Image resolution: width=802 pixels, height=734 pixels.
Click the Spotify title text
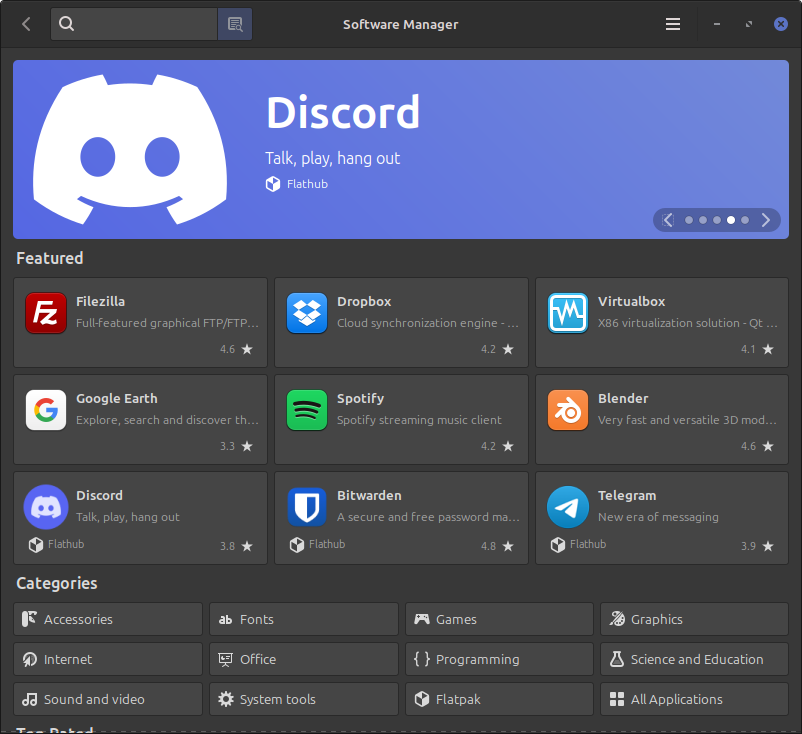click(360, 398)
